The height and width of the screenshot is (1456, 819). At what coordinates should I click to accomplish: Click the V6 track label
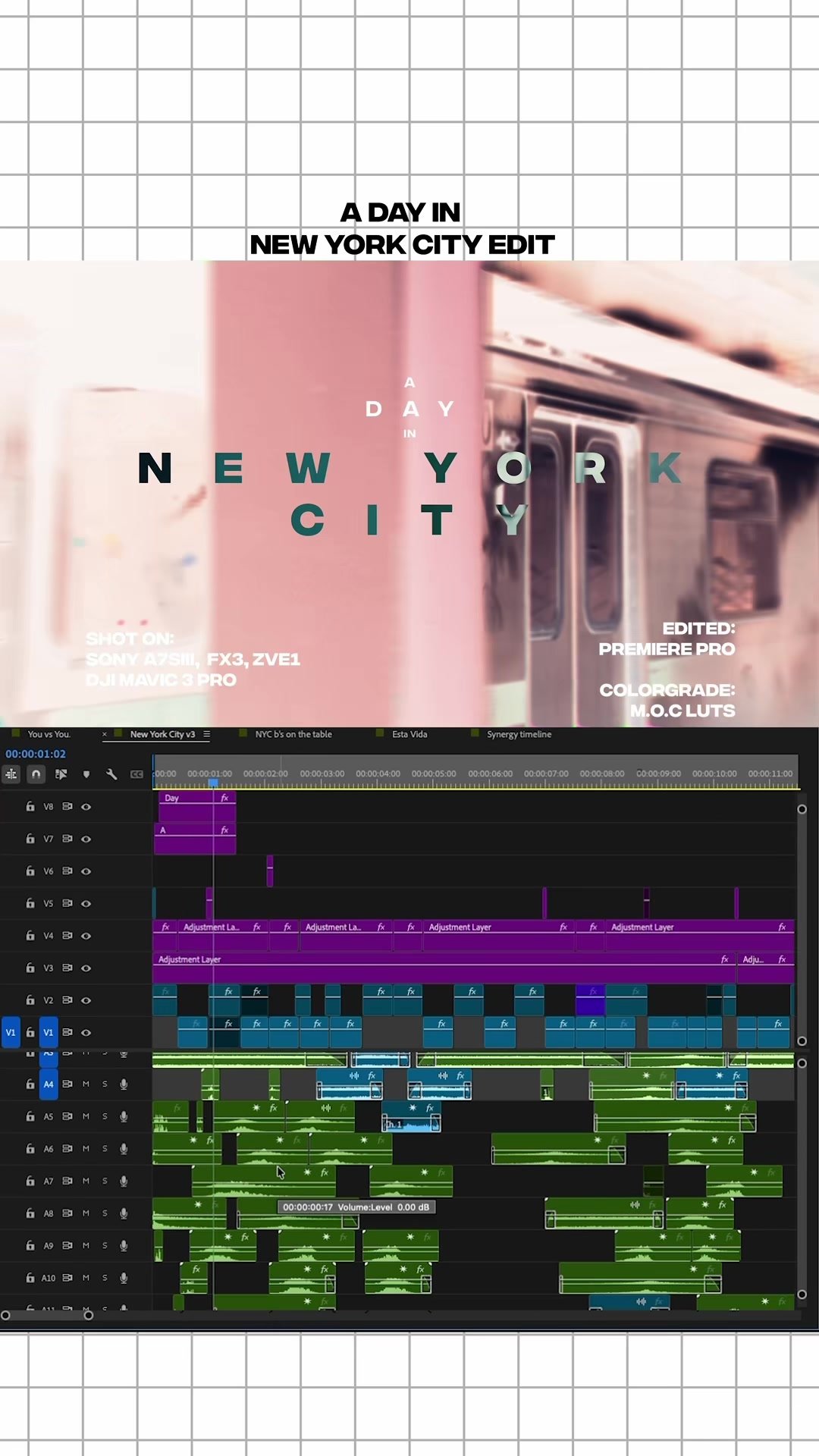(x=49, y=871)
